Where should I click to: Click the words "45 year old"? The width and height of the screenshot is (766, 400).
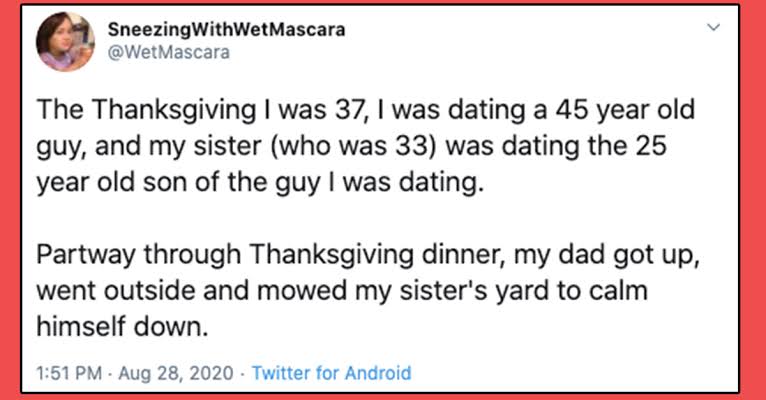pos(625,111)
